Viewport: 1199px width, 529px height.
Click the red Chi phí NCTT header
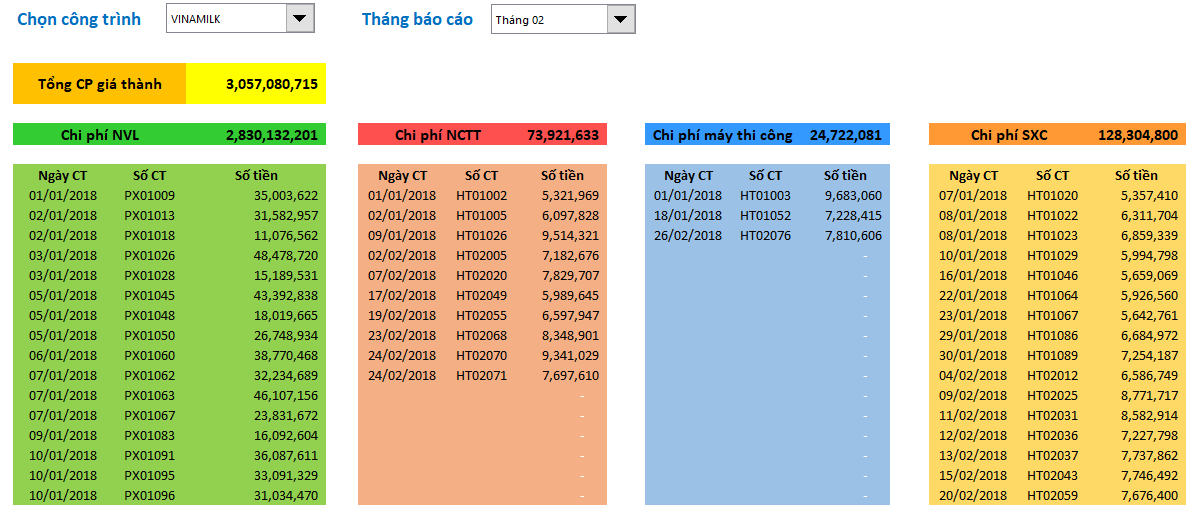coord(439,135)
